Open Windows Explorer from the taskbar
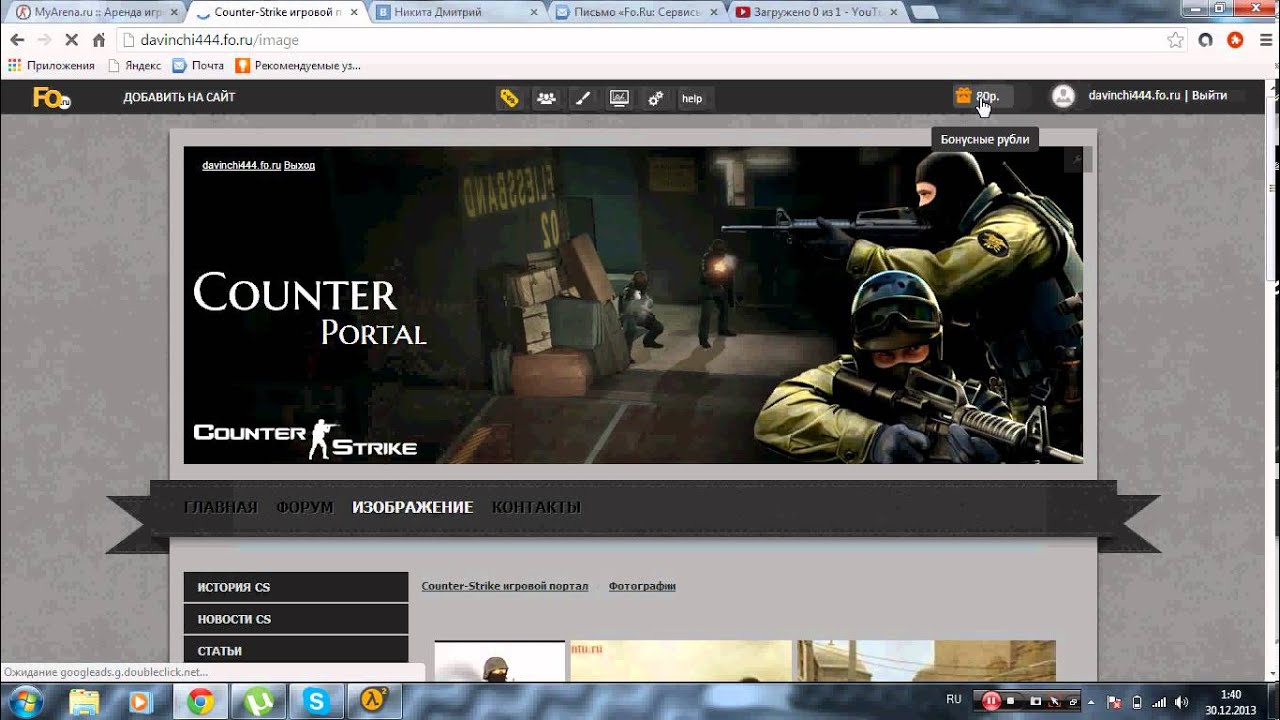The image size is (1280, 720). tap(84, 701)
